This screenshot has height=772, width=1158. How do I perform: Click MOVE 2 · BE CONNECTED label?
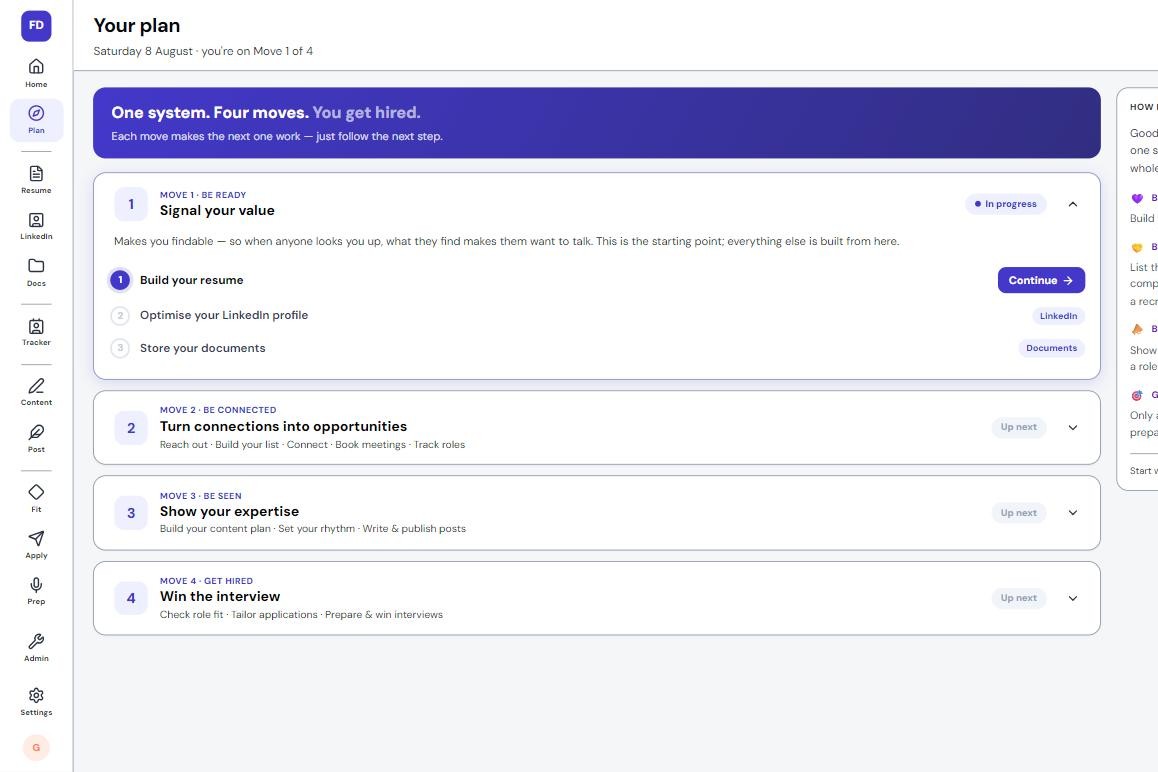coord(218,410)
